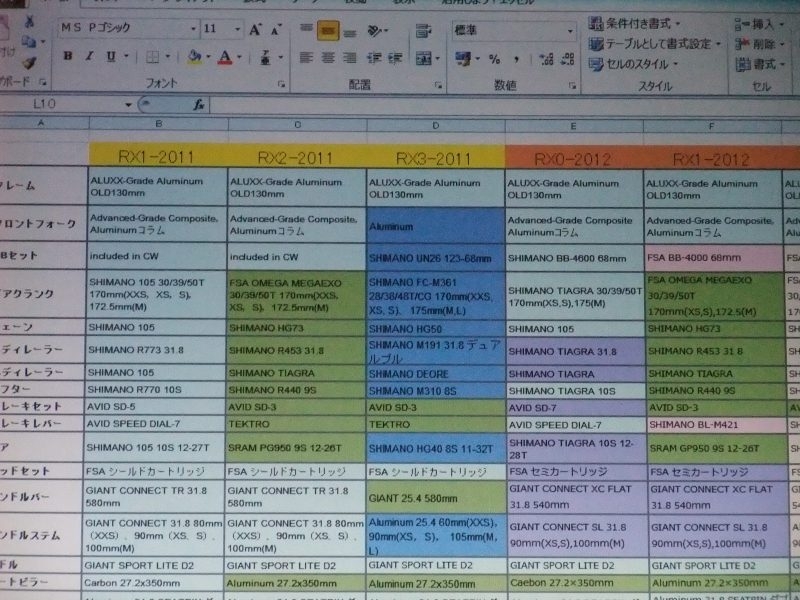
Task: Decrease decimal places
Action: pos(567,59)
